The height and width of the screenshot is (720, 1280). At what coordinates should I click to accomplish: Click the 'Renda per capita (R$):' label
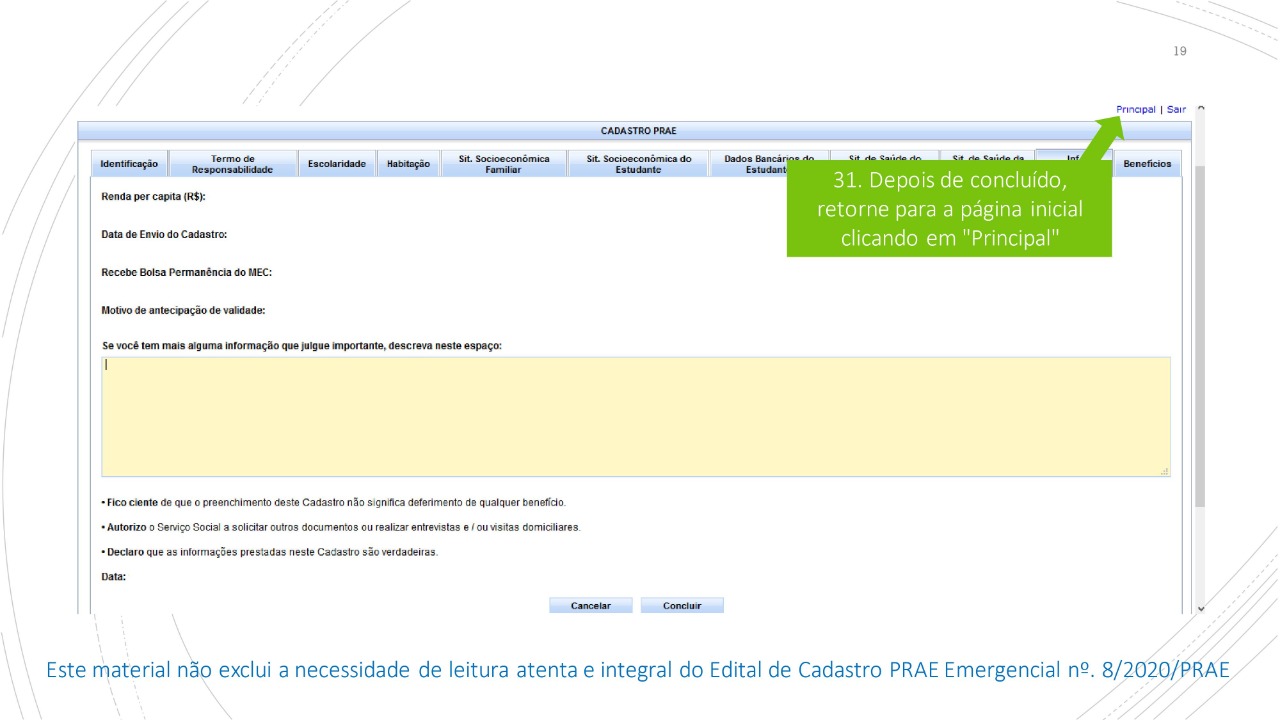(x=153, y=197)
